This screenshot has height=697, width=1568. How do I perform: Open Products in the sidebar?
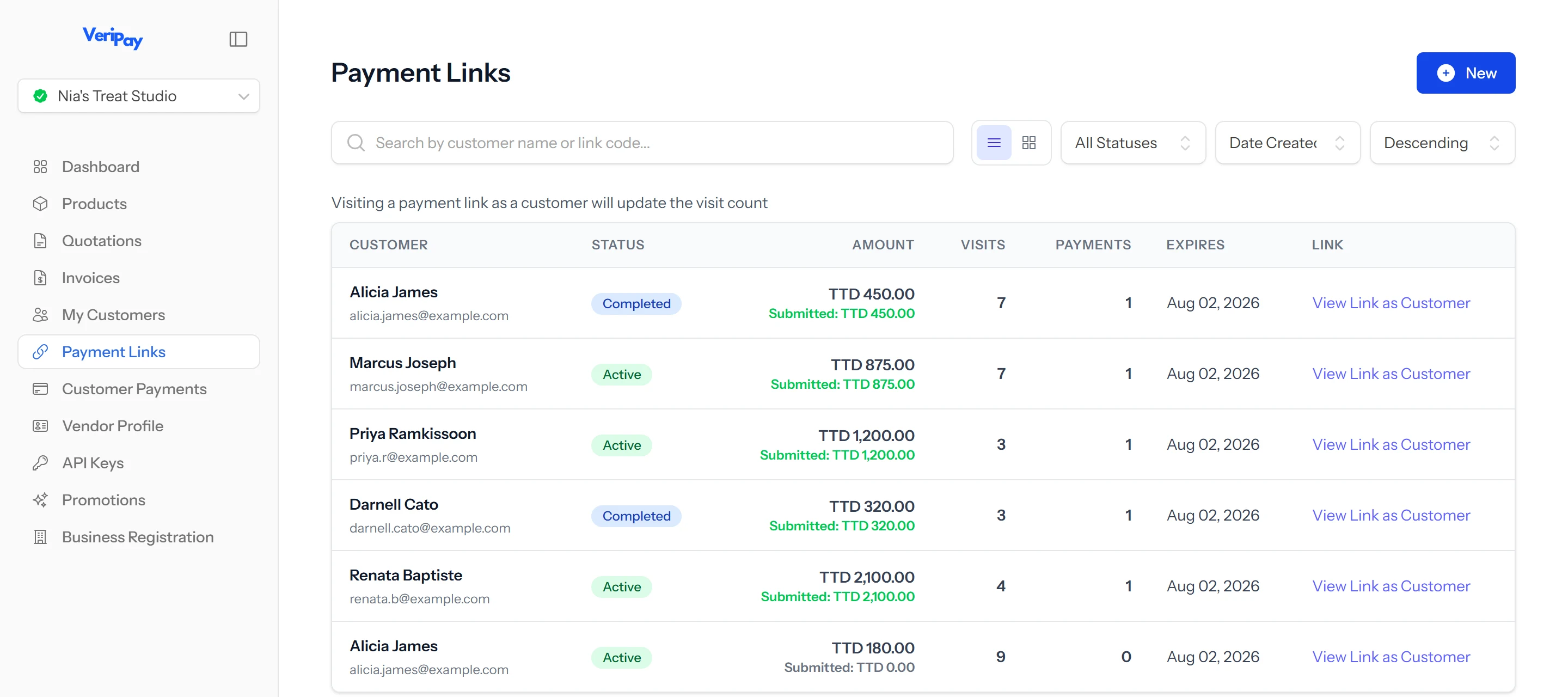139,204
